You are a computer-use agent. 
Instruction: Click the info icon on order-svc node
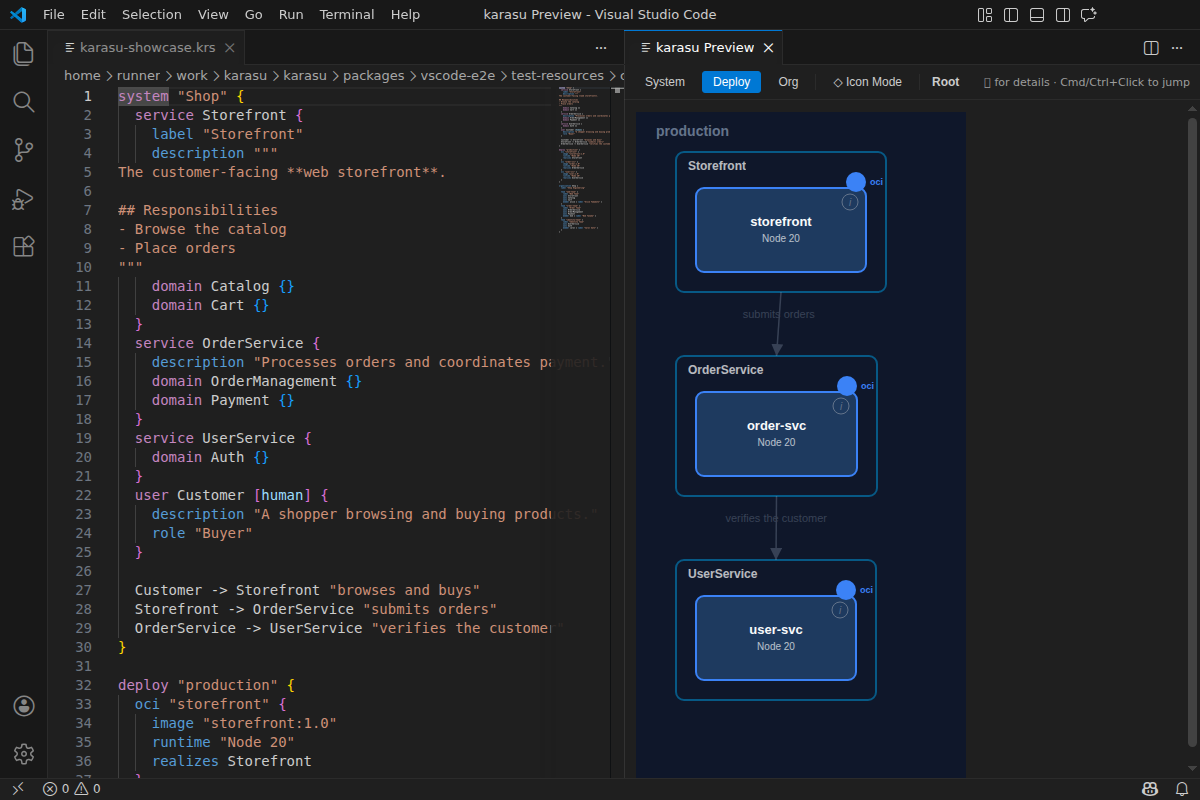[841, 406]
